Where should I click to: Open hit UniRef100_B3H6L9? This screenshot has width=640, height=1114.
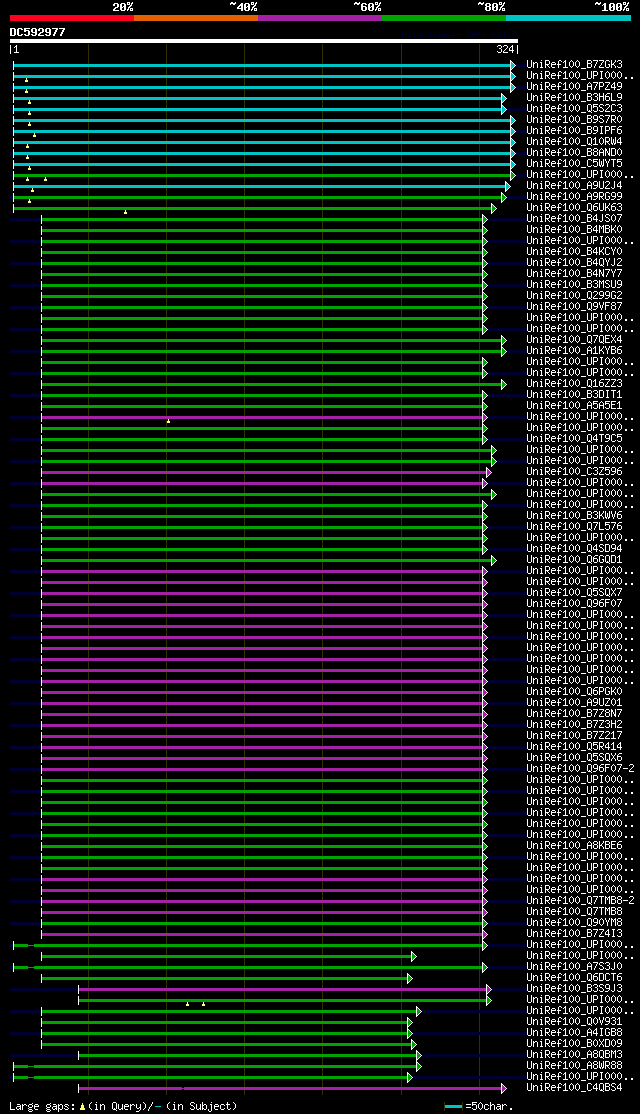pyautogui.click(x=575, y=97)
